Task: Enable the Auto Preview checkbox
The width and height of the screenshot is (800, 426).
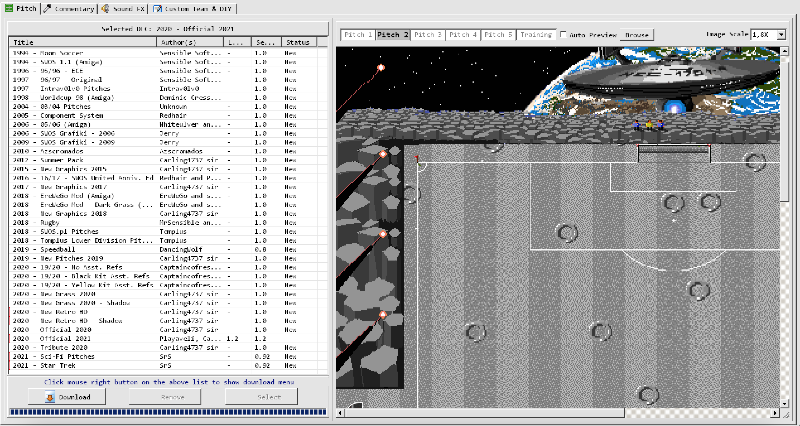Action: (565, 35)
